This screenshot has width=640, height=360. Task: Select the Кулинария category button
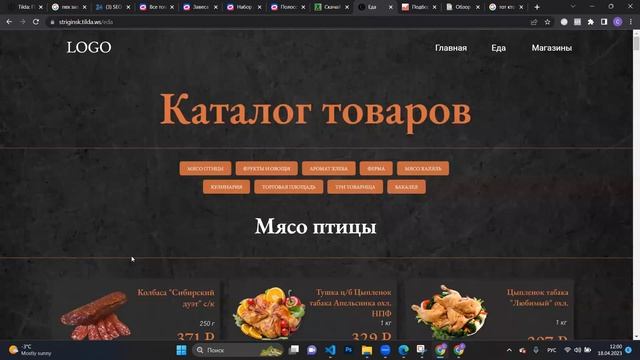coord(226,187)
